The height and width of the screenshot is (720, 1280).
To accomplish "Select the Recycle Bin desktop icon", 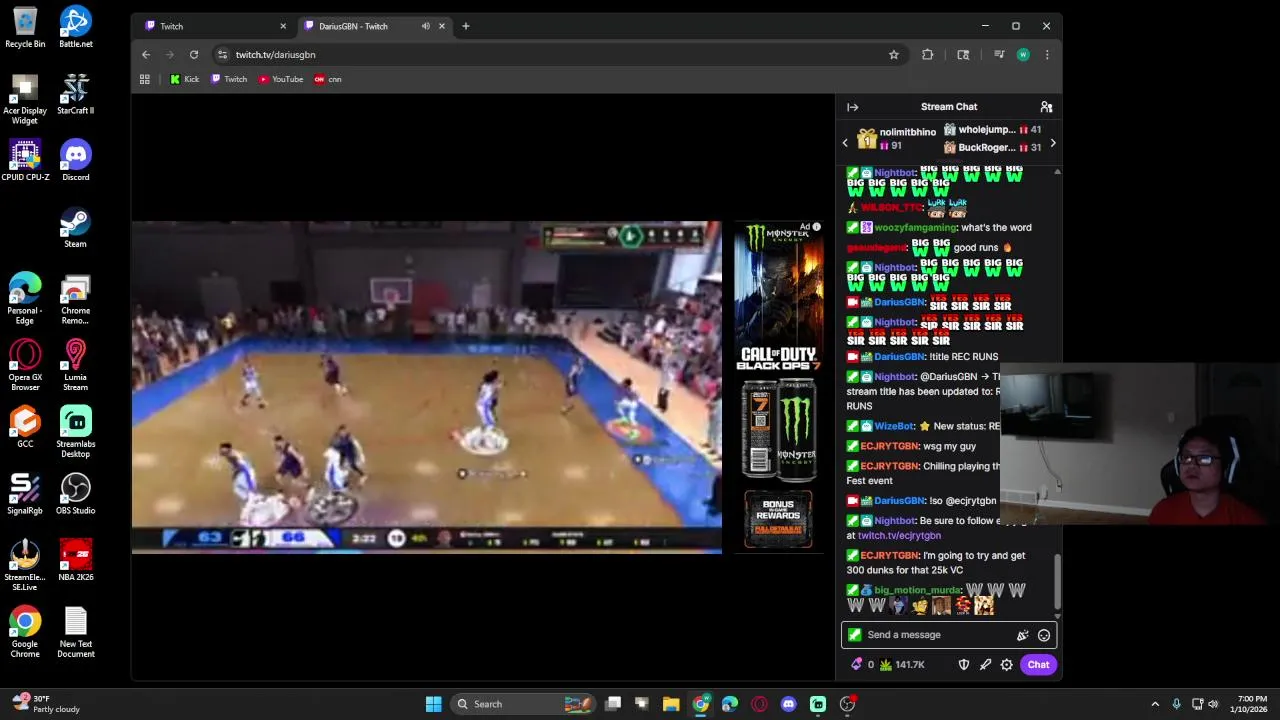I will click(x=25, y=27).
